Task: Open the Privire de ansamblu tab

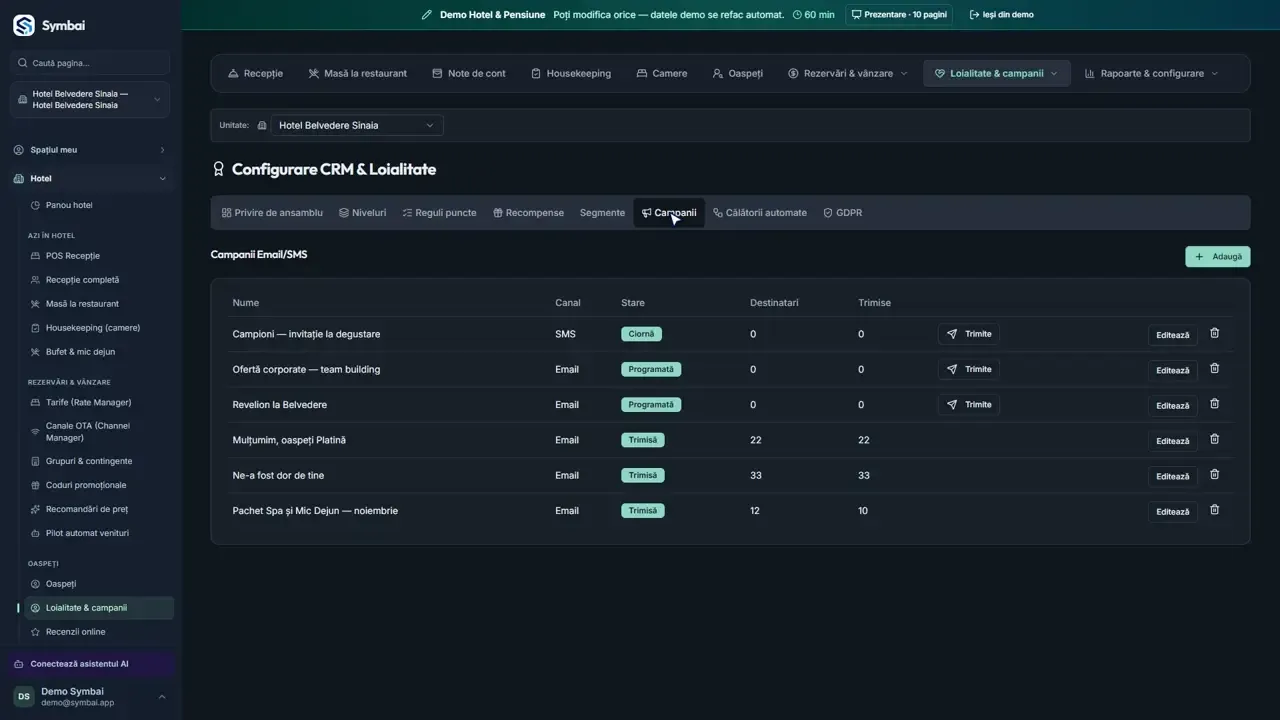Action: [272, 213]
